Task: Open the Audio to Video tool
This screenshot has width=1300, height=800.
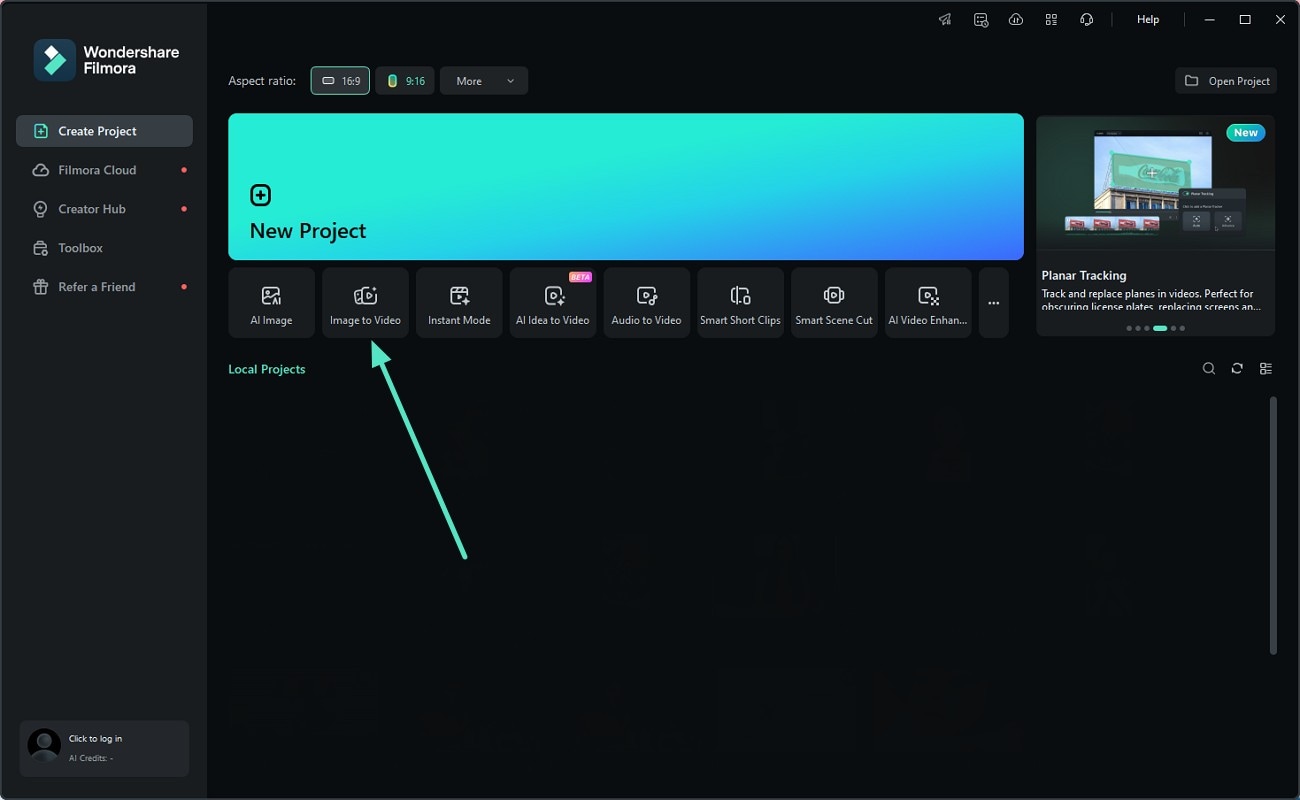Action: 647,303
